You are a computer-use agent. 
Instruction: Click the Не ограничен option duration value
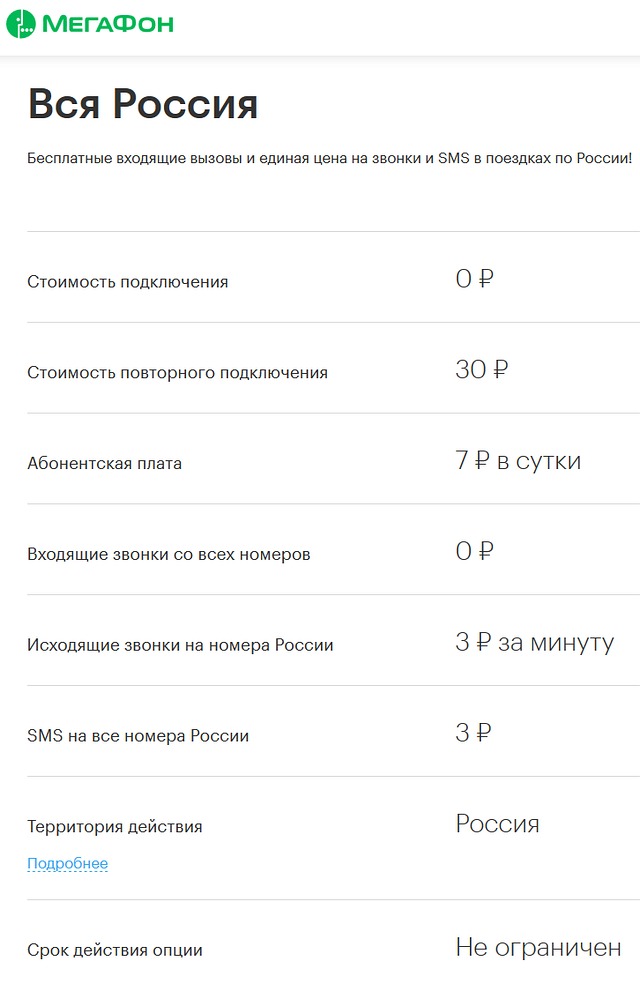click(x=538, y=948)
